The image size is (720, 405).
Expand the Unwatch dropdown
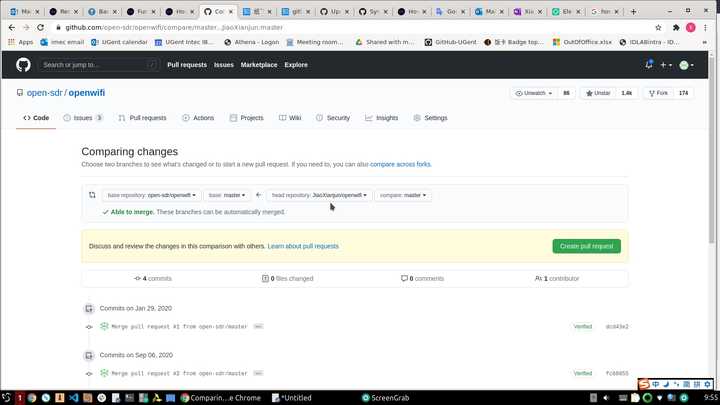[x=534, y=93]
